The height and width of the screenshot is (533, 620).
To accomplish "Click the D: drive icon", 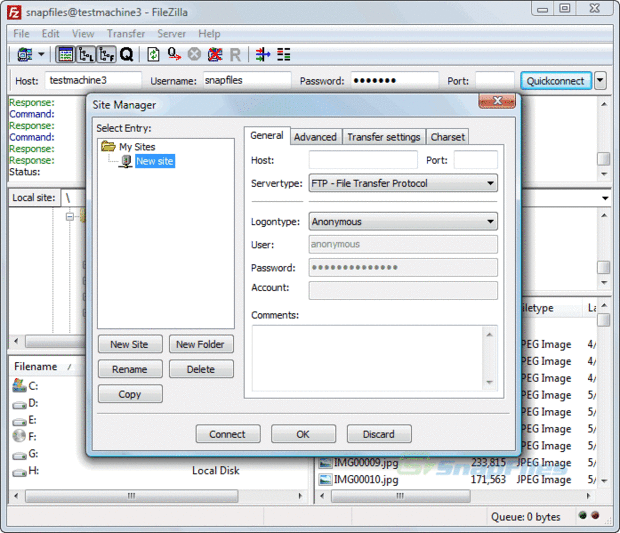I will pos(19,405).
